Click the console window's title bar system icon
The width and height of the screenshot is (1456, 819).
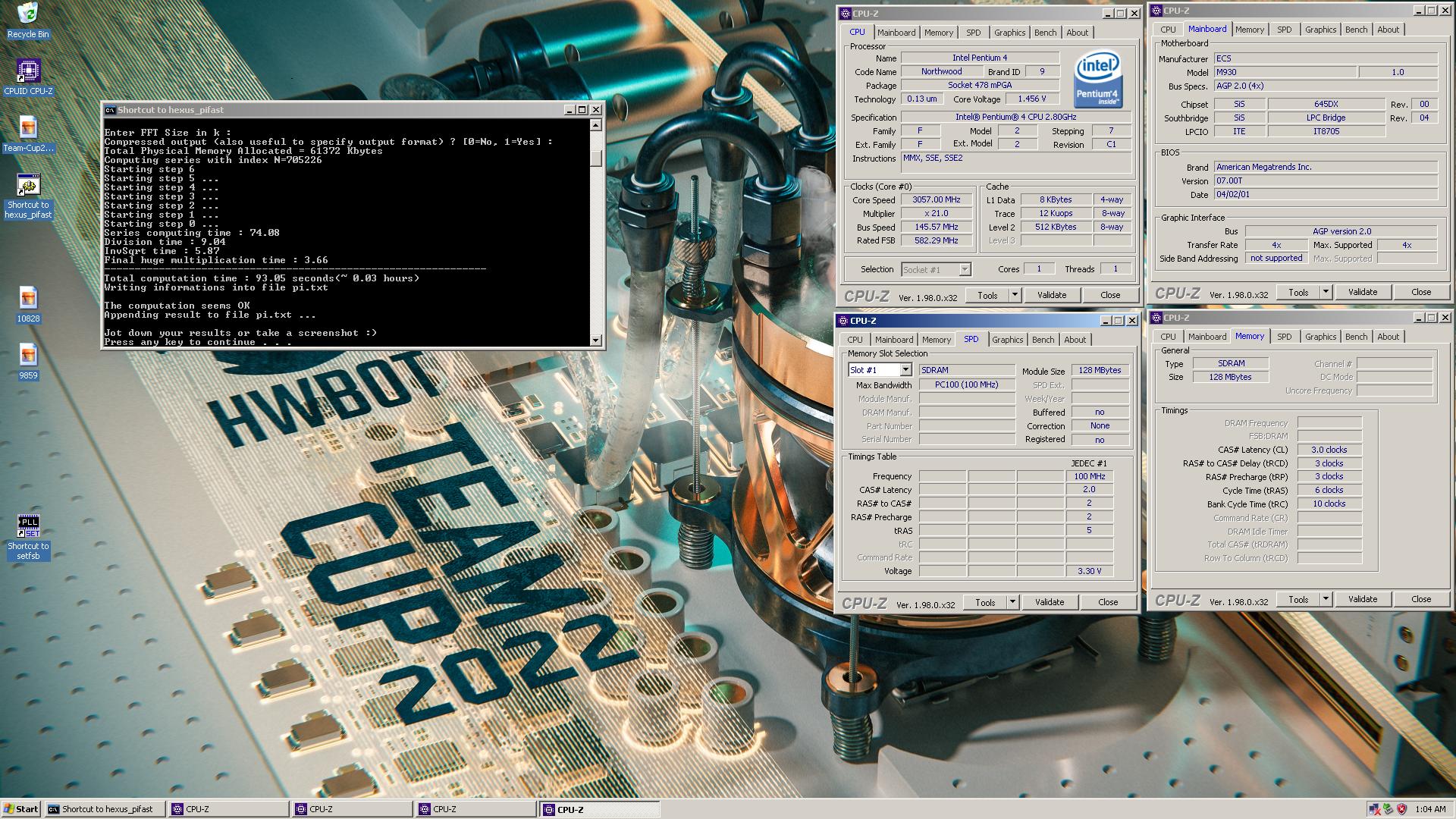point(110,110)
